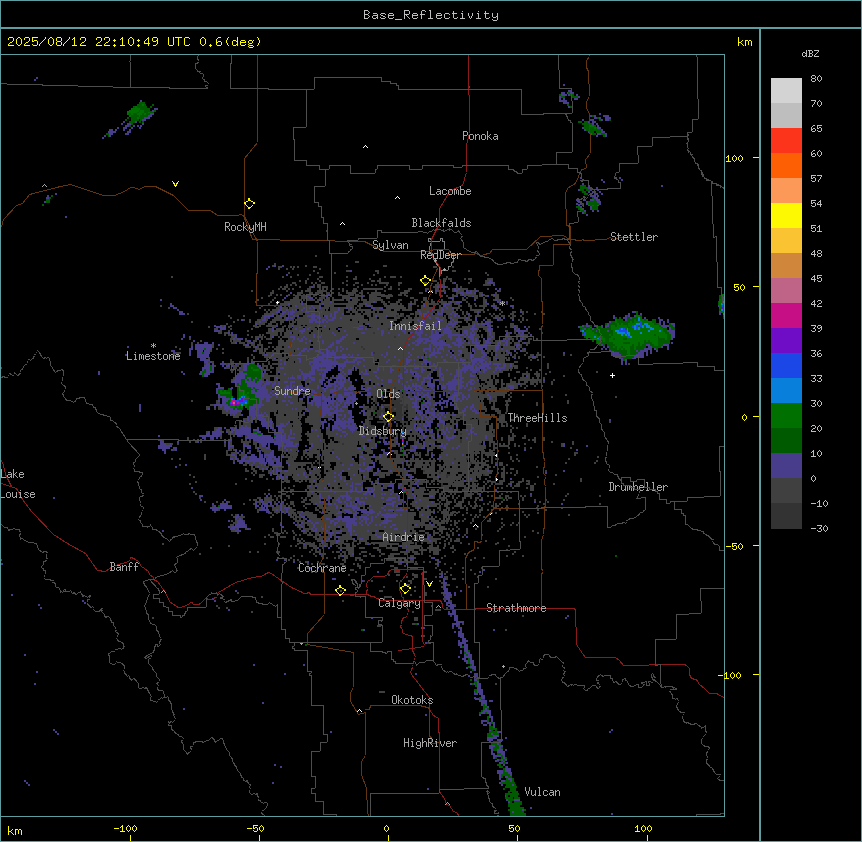Click the yellow diamond marker above RockyMH
This screenshot has width=862, height=842.
pos(250,204)
